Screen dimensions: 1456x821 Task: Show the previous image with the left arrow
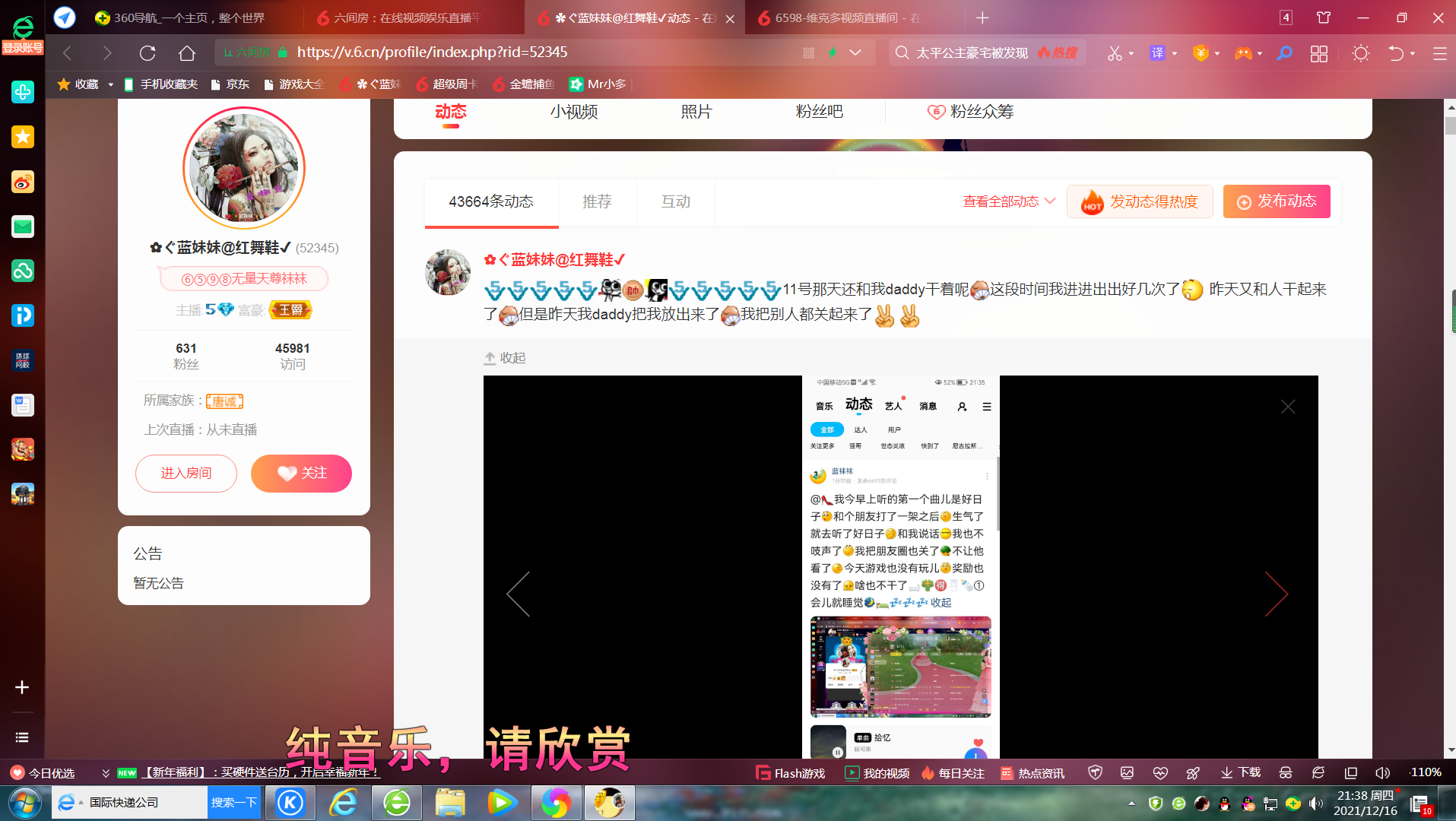(x=518, y=594)
